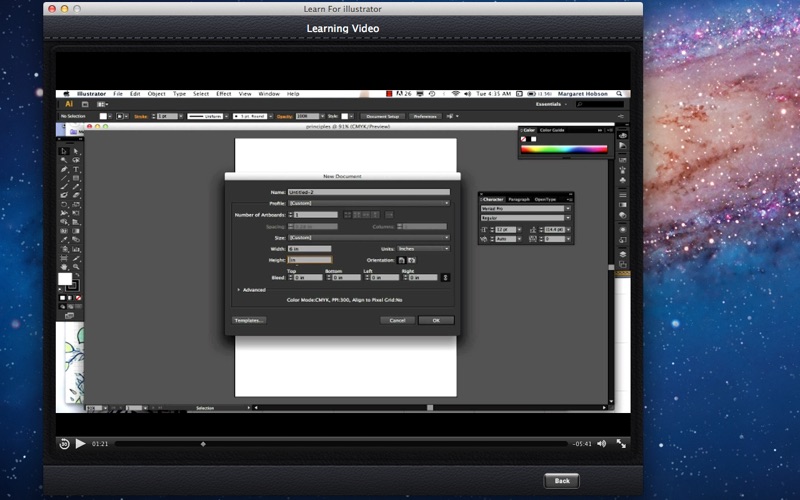Image resolution: width=800 pixels, height=500 pixels.
Task: Click the Templates... button
Action: point(249,320)
